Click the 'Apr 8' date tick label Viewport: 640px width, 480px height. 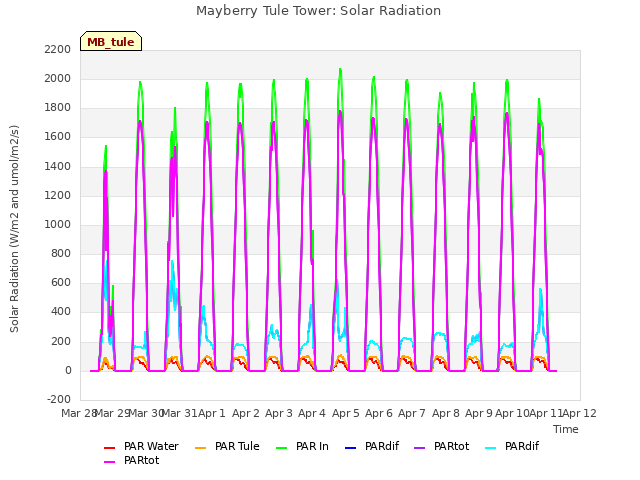[x=446, y=413]
